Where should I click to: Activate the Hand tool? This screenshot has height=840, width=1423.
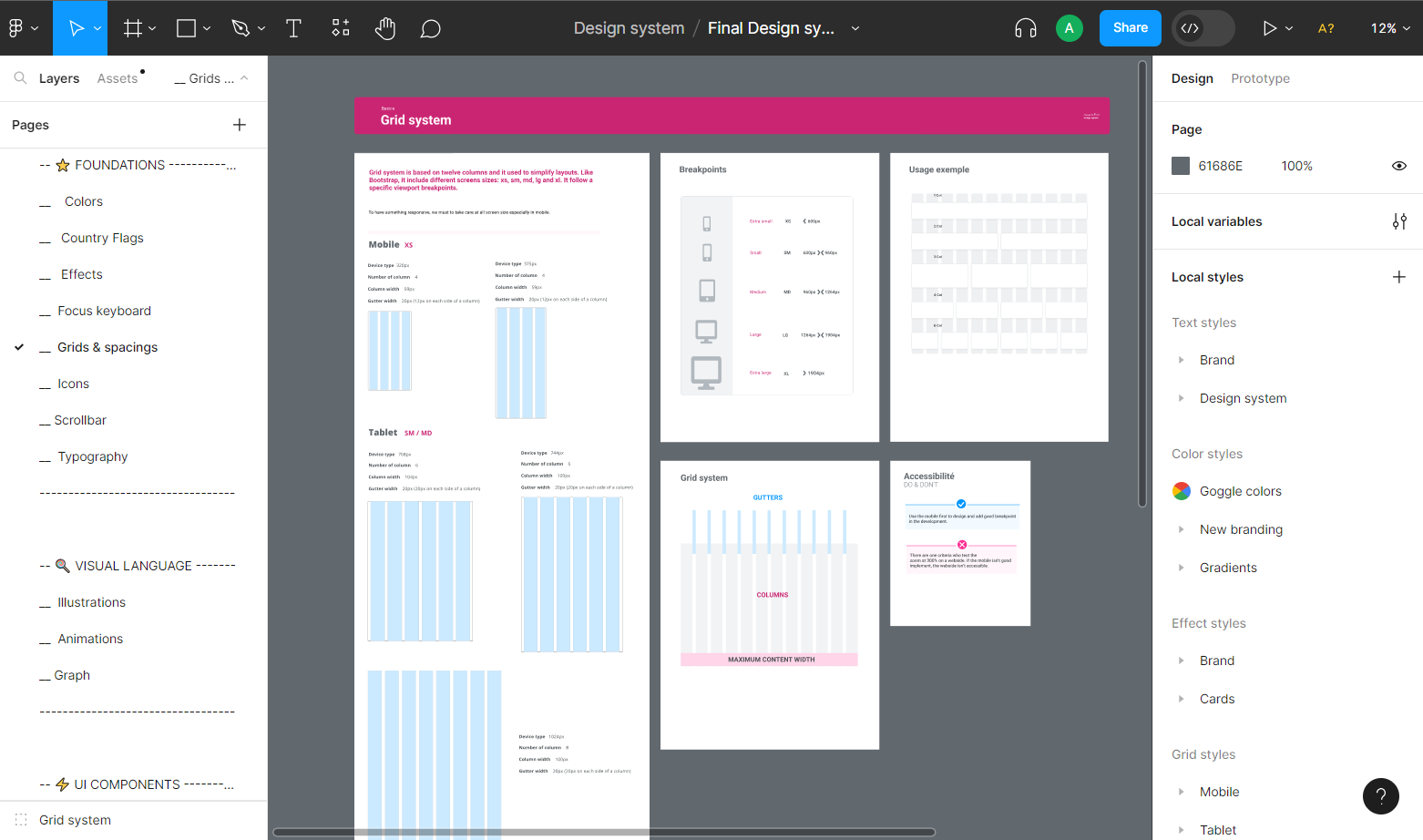385,28
